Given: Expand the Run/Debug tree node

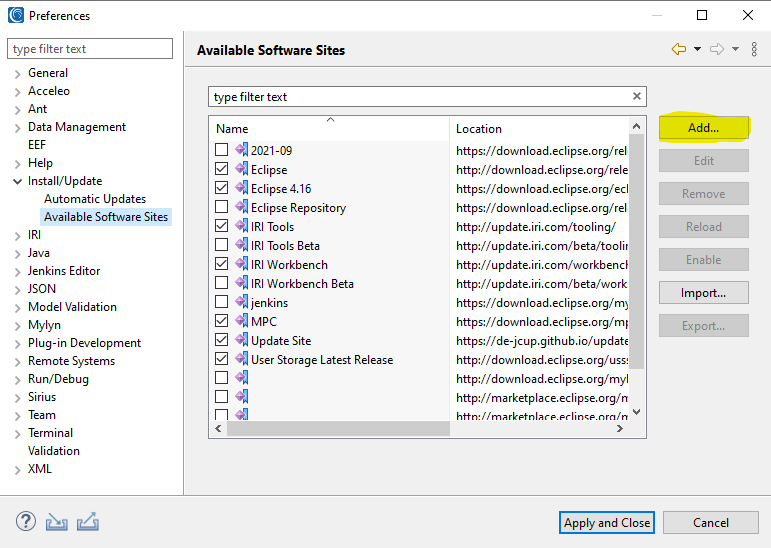Looking at the screenshot, I should [x=18, y=380].
